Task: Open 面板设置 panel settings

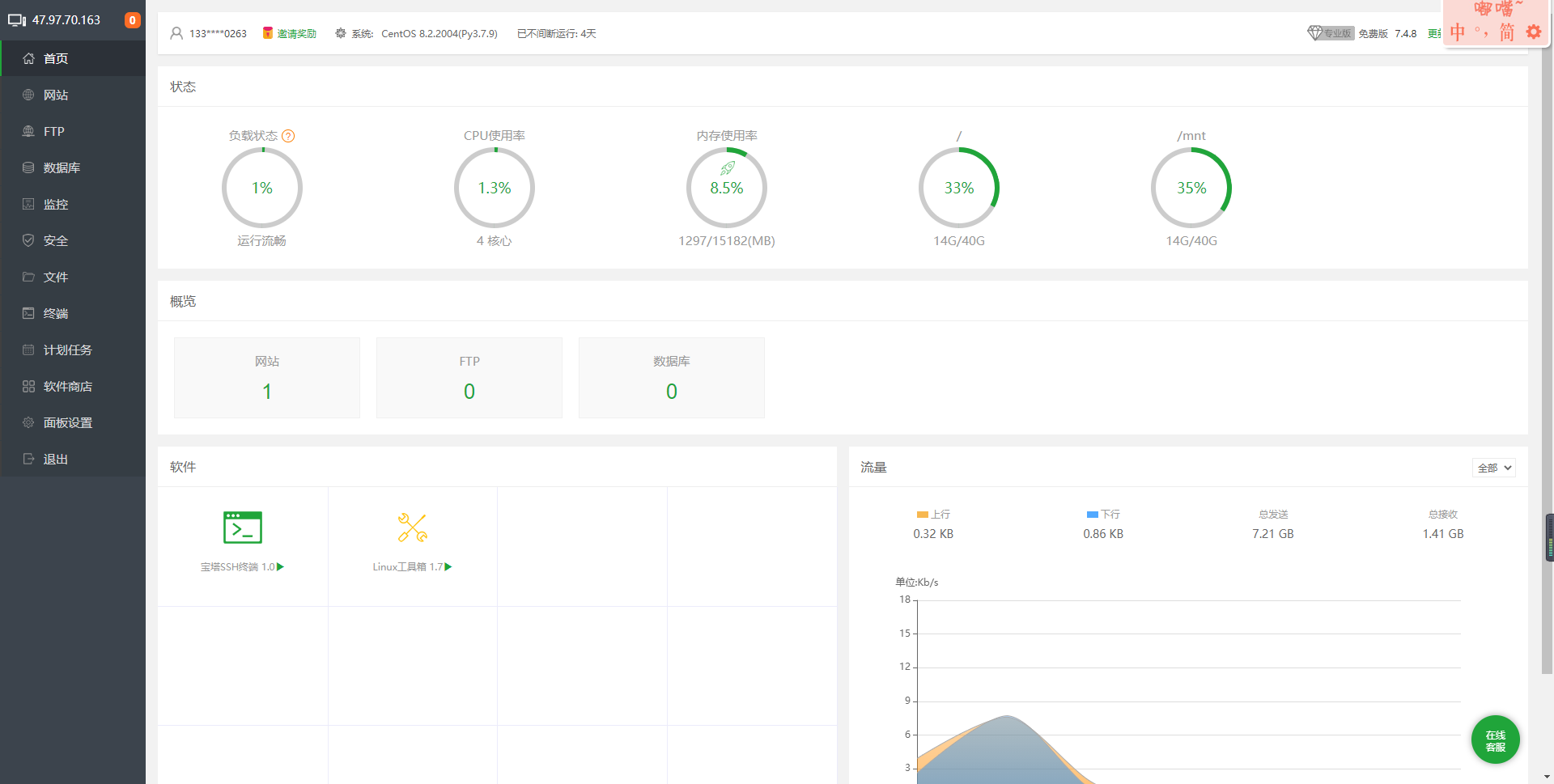Action: tap(73, 422)
